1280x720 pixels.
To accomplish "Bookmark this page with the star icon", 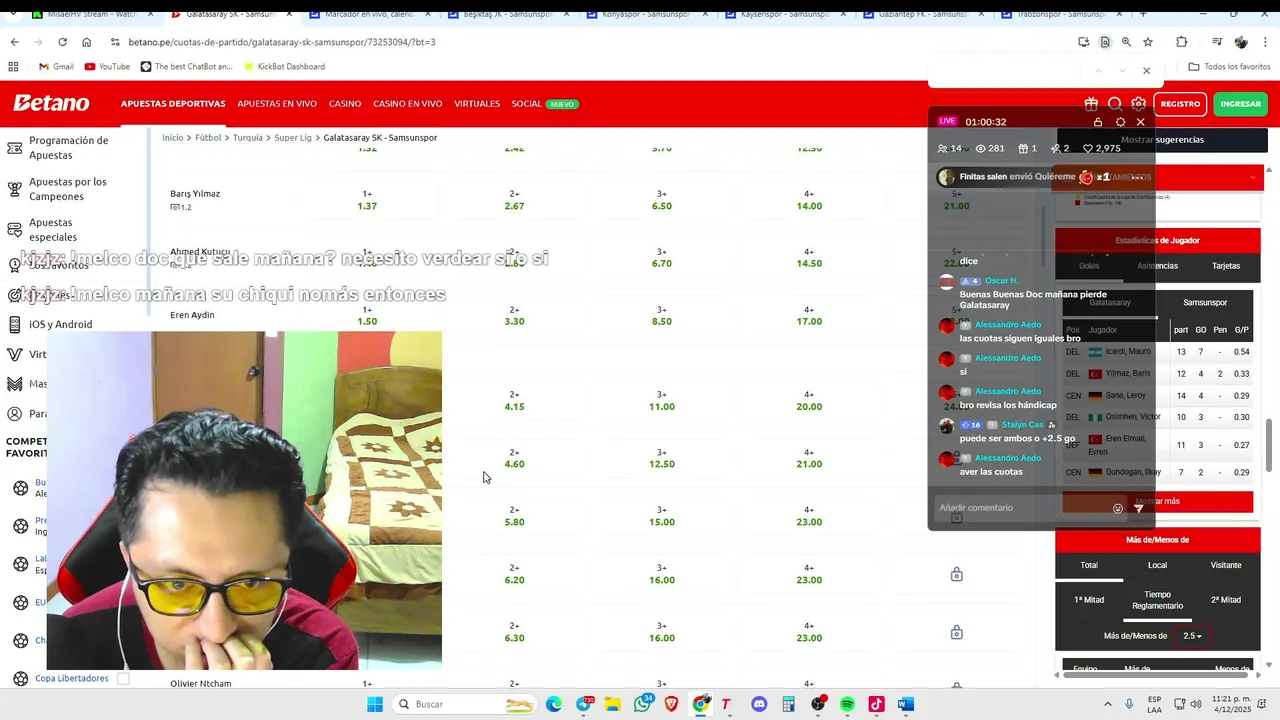I will pos(1148,42).
